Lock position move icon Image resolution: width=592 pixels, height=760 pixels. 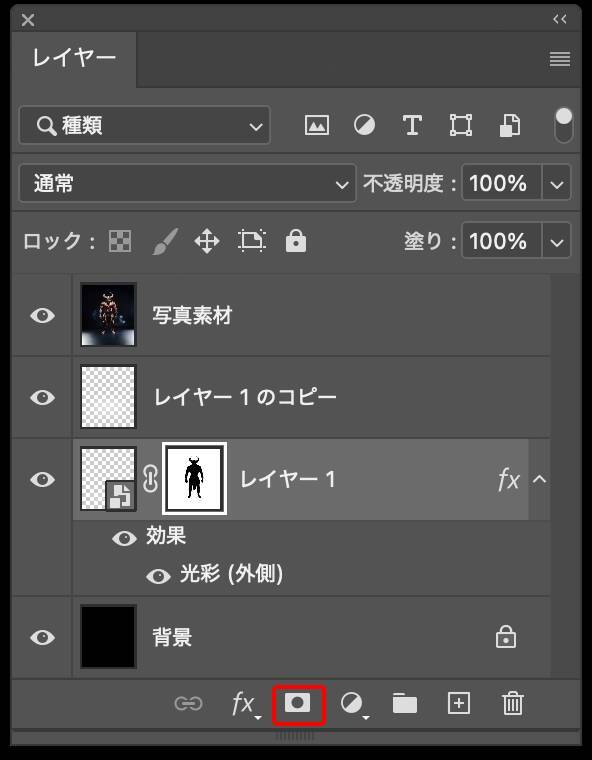click(x=207, y=241)
